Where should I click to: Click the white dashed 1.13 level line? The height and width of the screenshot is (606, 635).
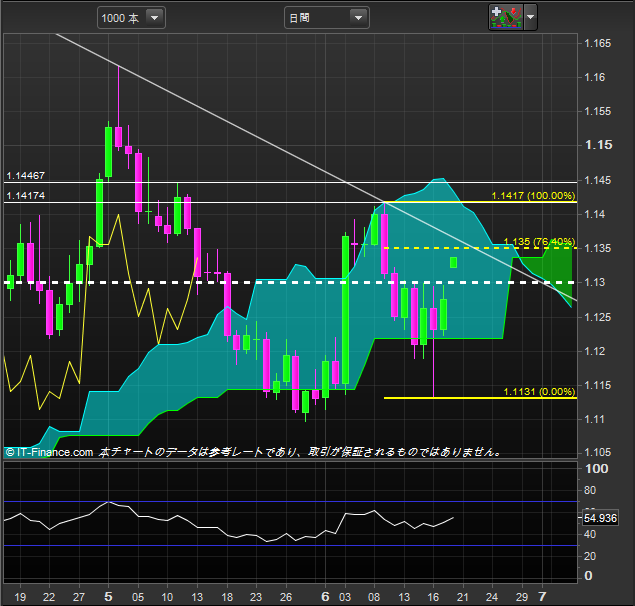(290, 282)
